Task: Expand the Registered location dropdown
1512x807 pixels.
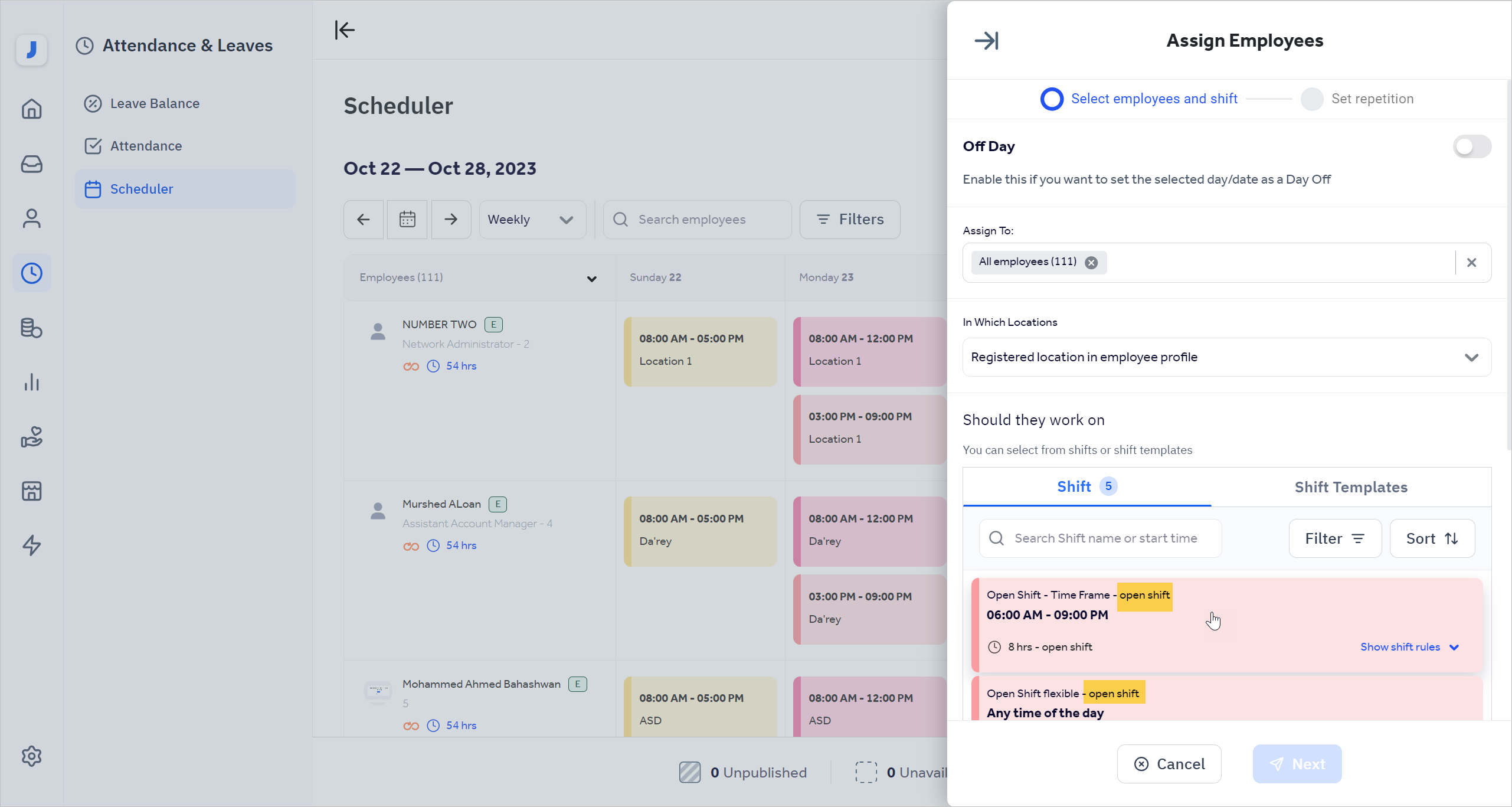Action: click(x=1472, y=357)
